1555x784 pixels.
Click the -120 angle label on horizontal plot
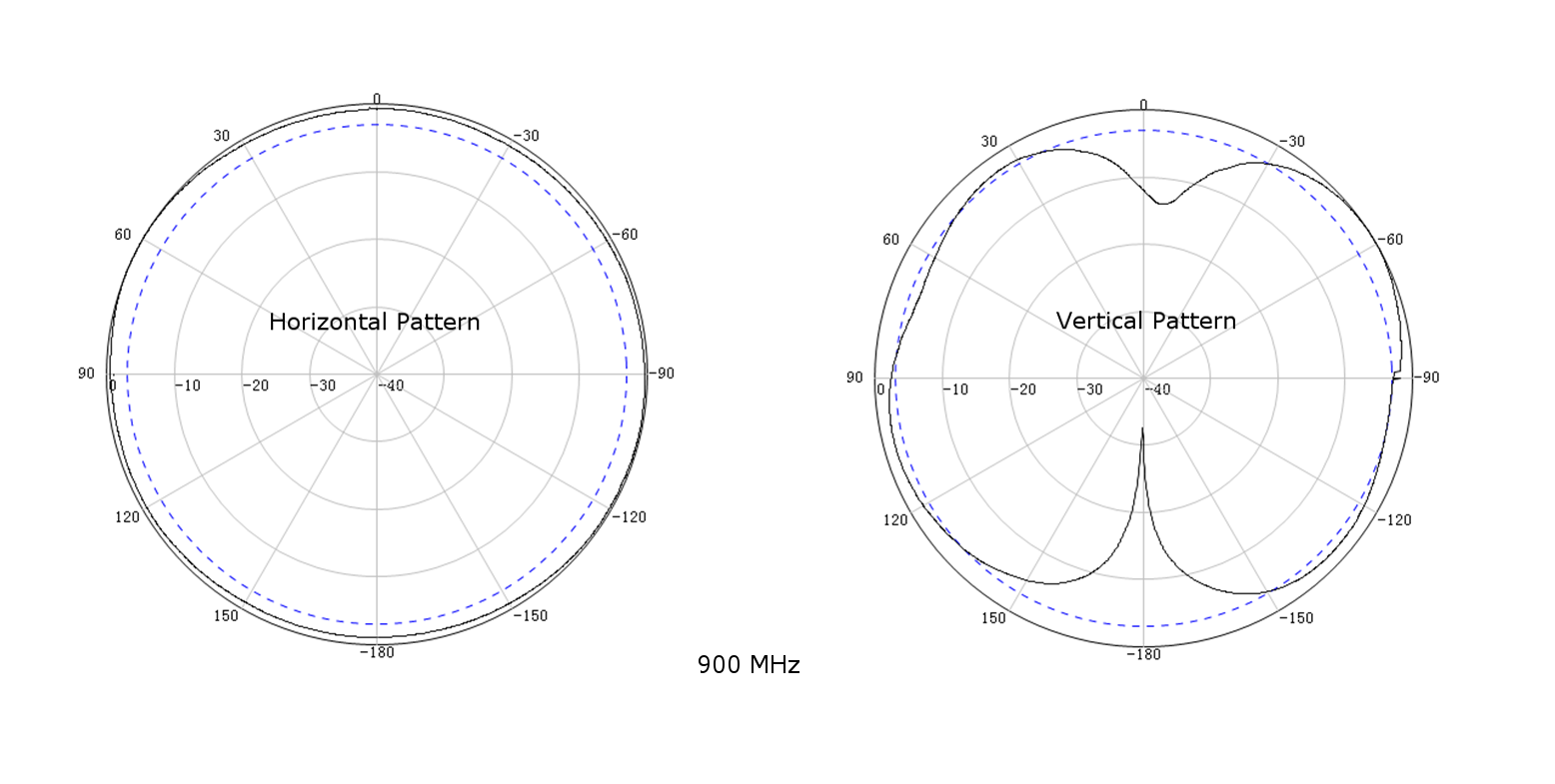[x=630, y=516]
